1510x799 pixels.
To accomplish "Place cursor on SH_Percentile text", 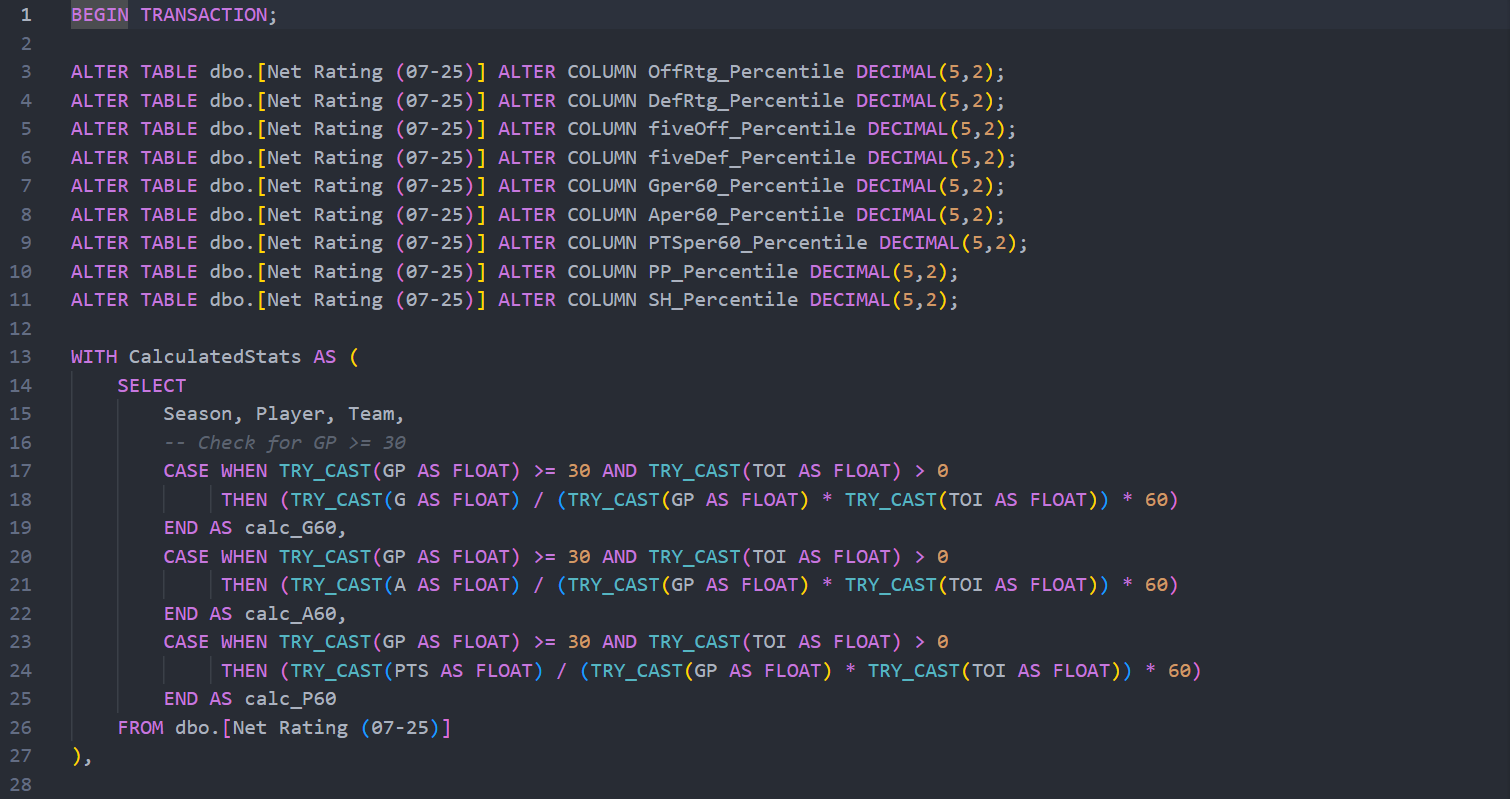I will click(x=723, y=300).
